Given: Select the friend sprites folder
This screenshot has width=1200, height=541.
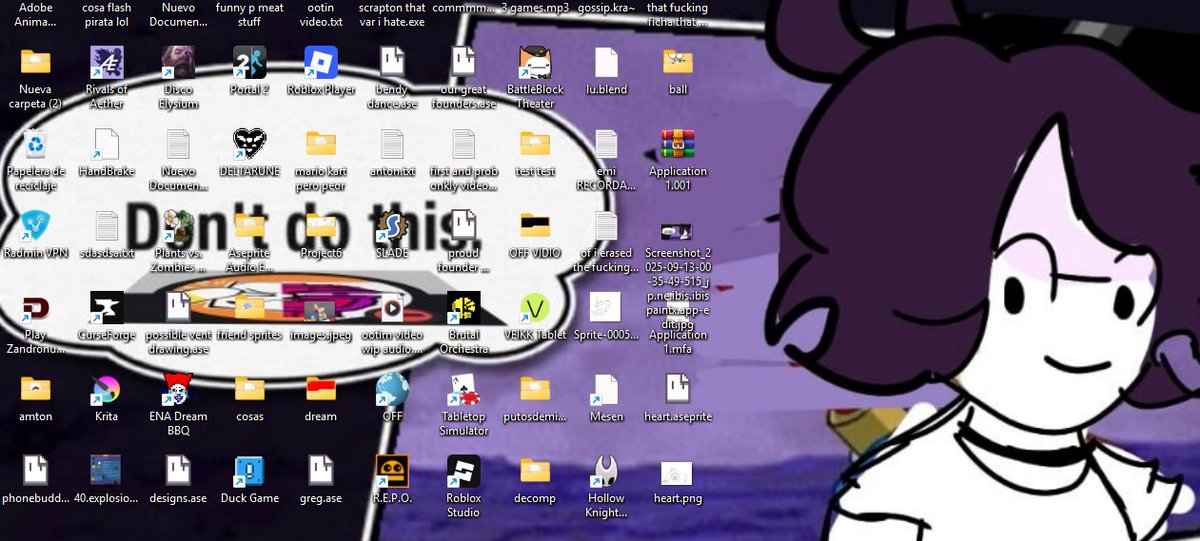Looking at the screenshot, I should [249, 308].
